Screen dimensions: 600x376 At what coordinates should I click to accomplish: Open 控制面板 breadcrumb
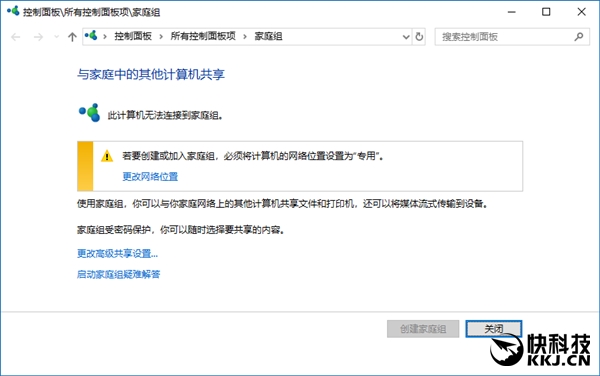pos(133,36)
